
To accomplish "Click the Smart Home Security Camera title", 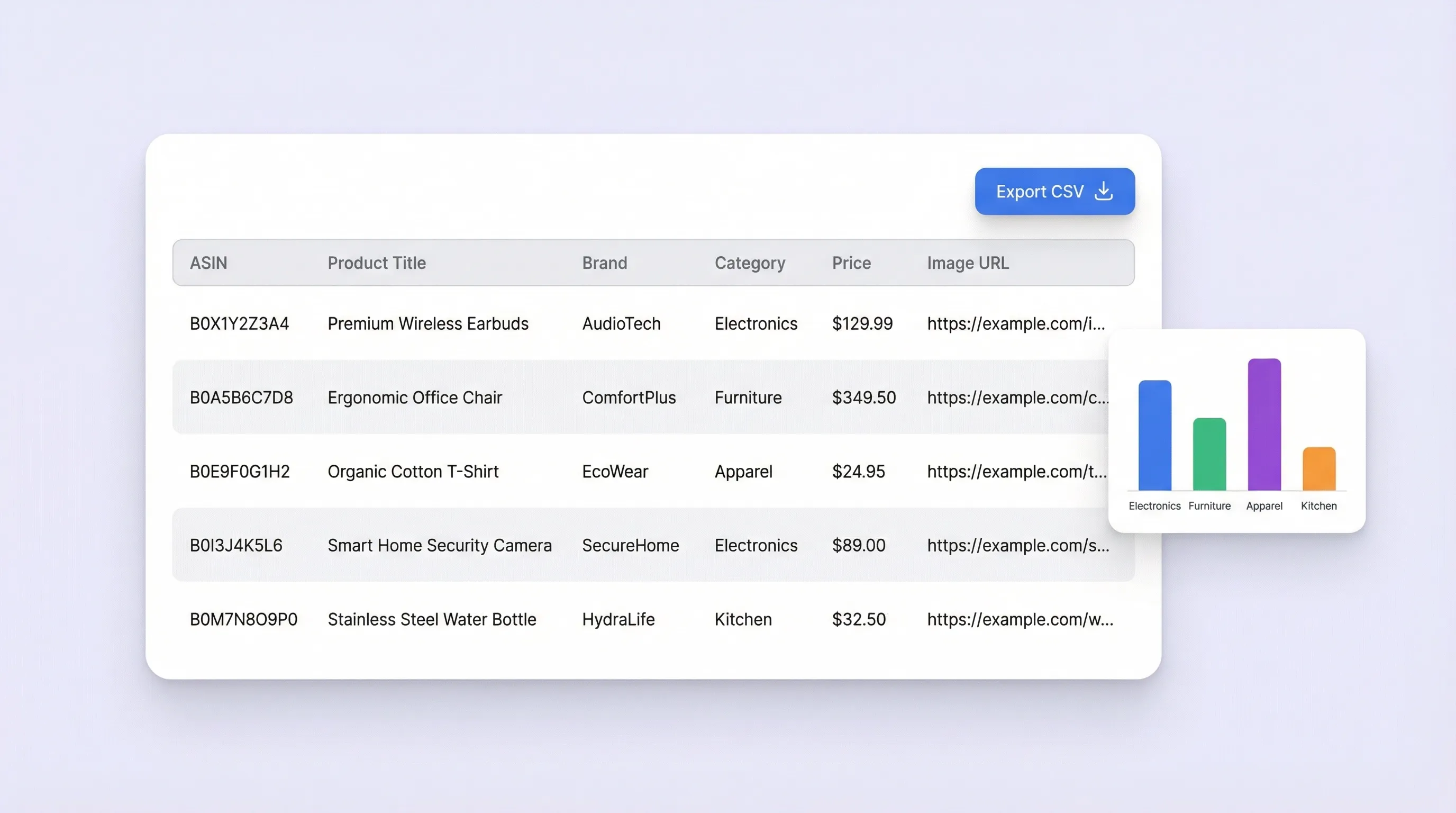I will tap(439, 545).
